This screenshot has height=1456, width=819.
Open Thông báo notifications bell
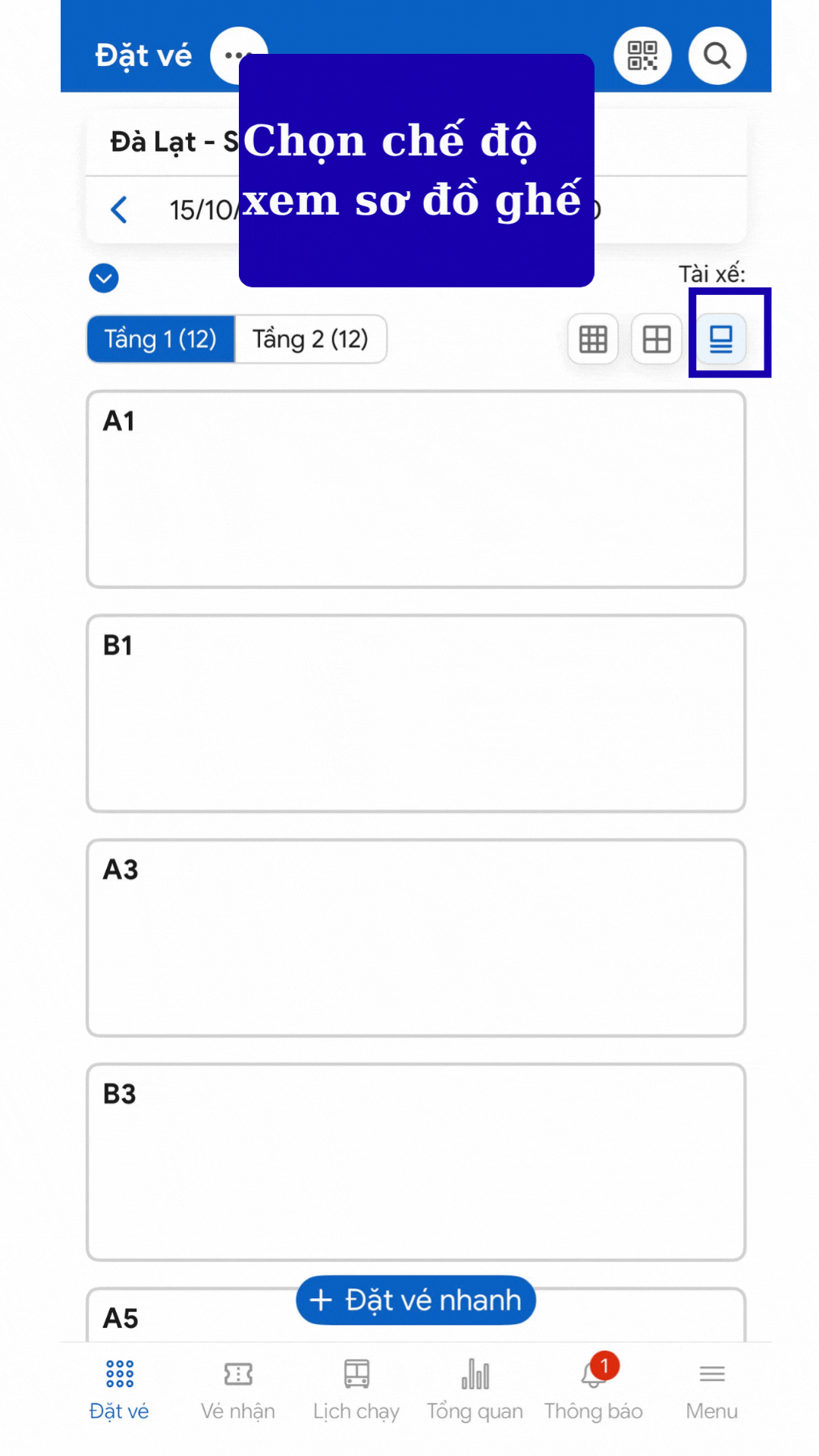pyautogui.click(x=594, y=1389)
